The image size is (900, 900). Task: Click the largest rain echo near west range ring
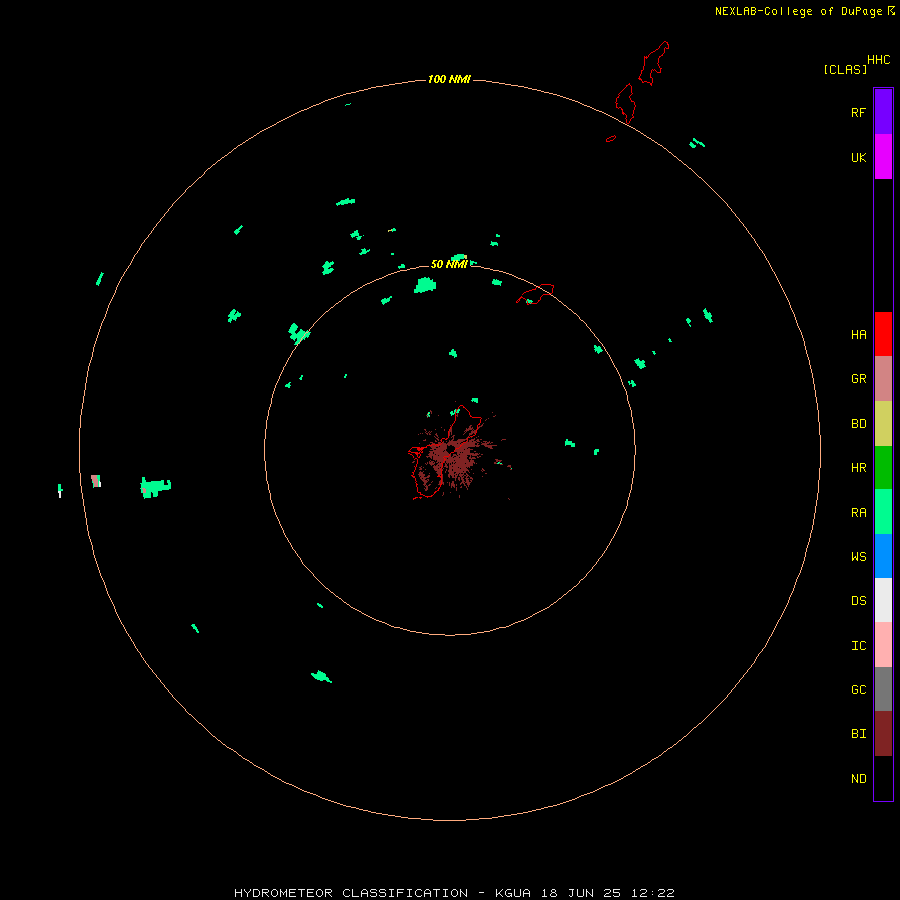pos(155,487)
